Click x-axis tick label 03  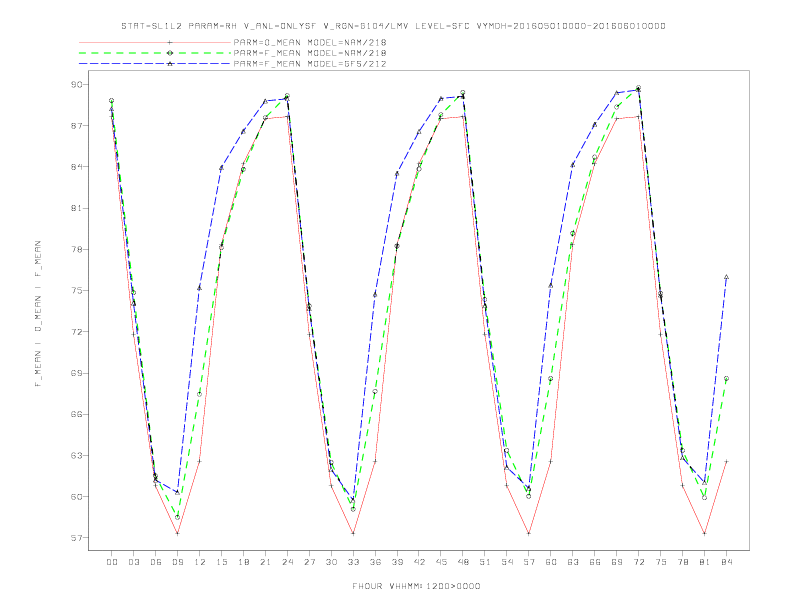click(133, 562)
